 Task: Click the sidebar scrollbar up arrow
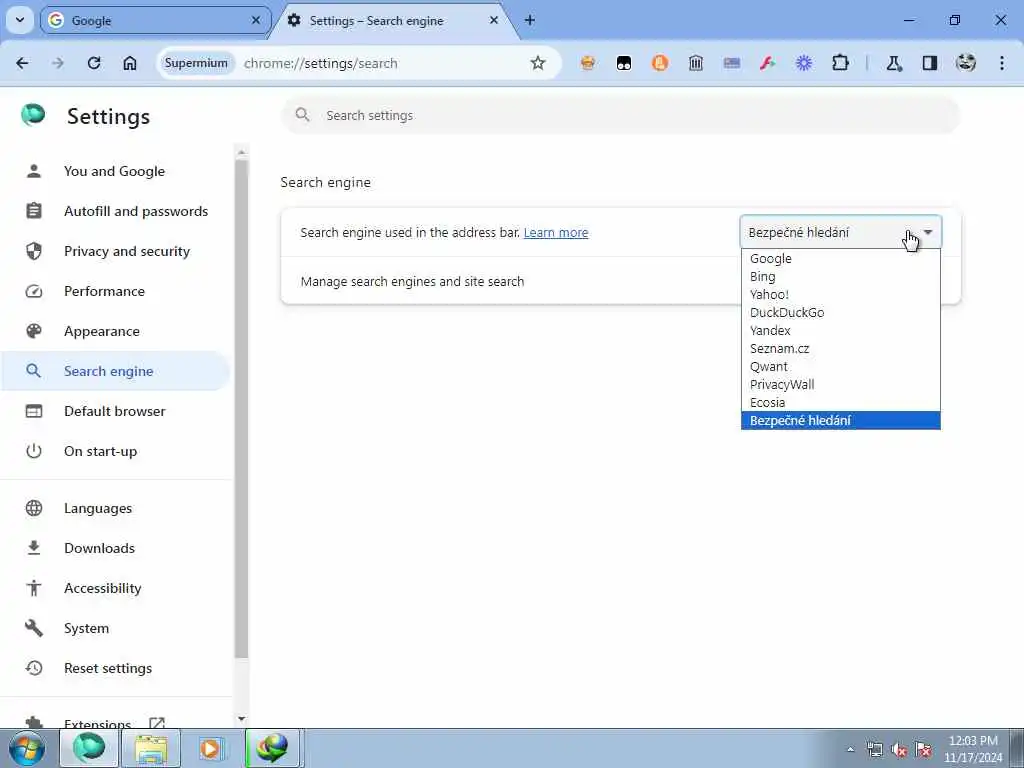pos(242,152)
